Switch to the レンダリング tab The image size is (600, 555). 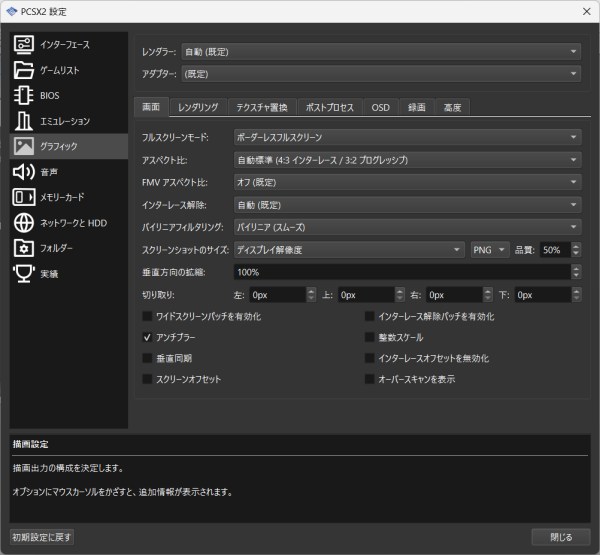[x=198, y=108]
